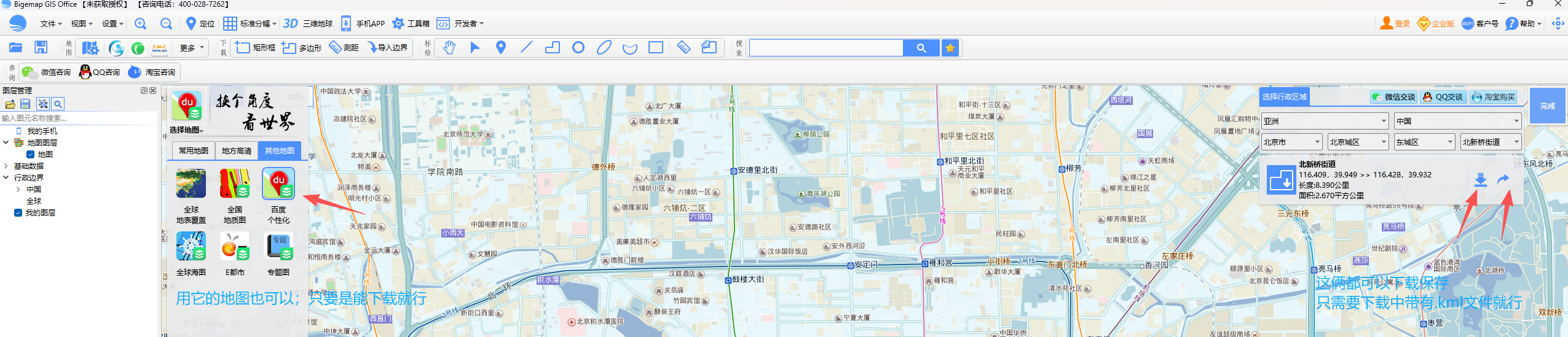Viewport: 1568px width, 337px height.
Task: Click the blue search magnifier button
Action: [921, 48]
